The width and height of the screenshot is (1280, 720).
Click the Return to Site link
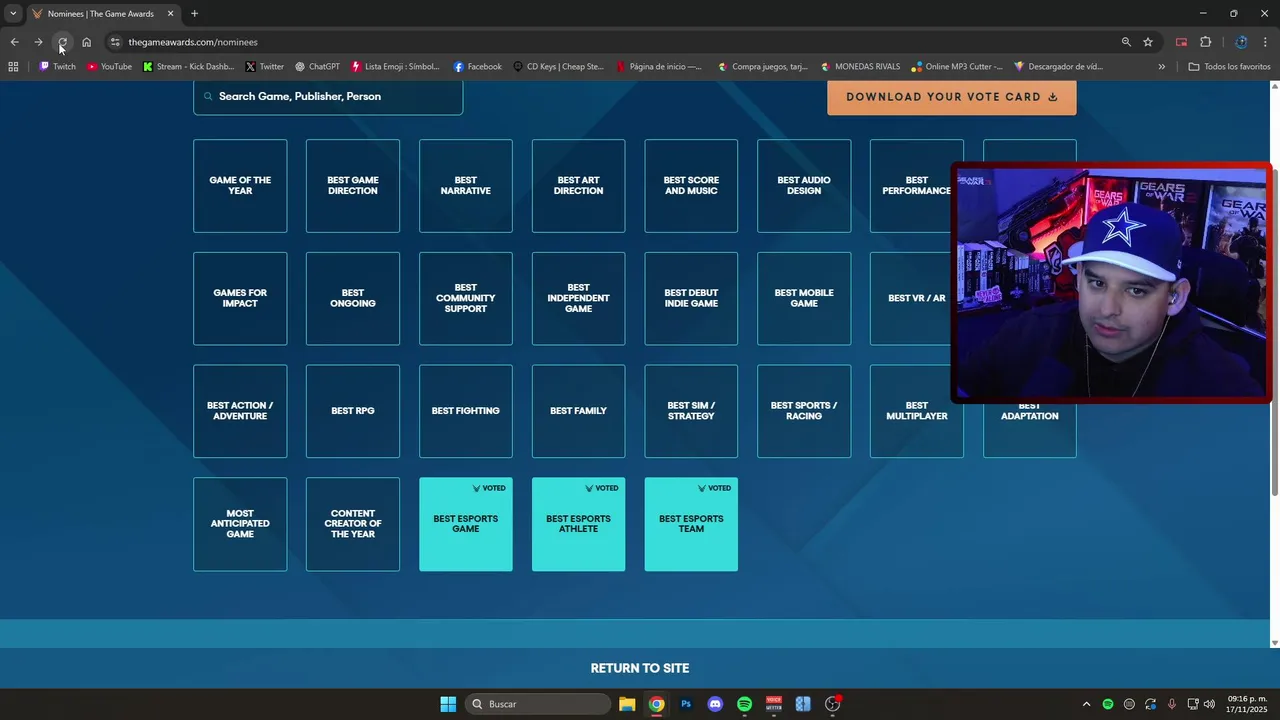(x=640, y=668)
